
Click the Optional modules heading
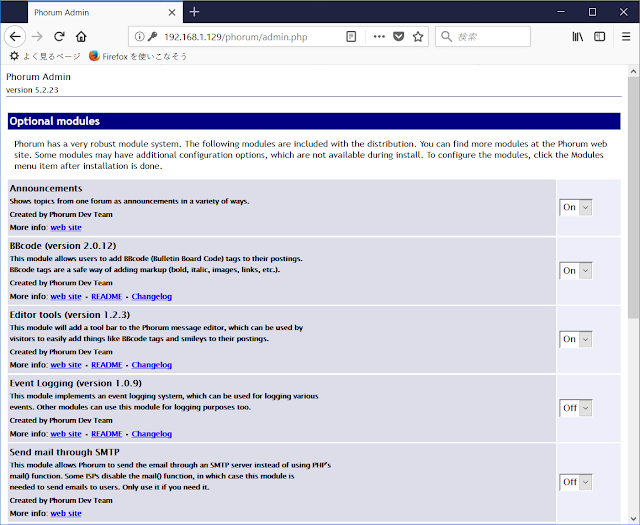(55, 121)
